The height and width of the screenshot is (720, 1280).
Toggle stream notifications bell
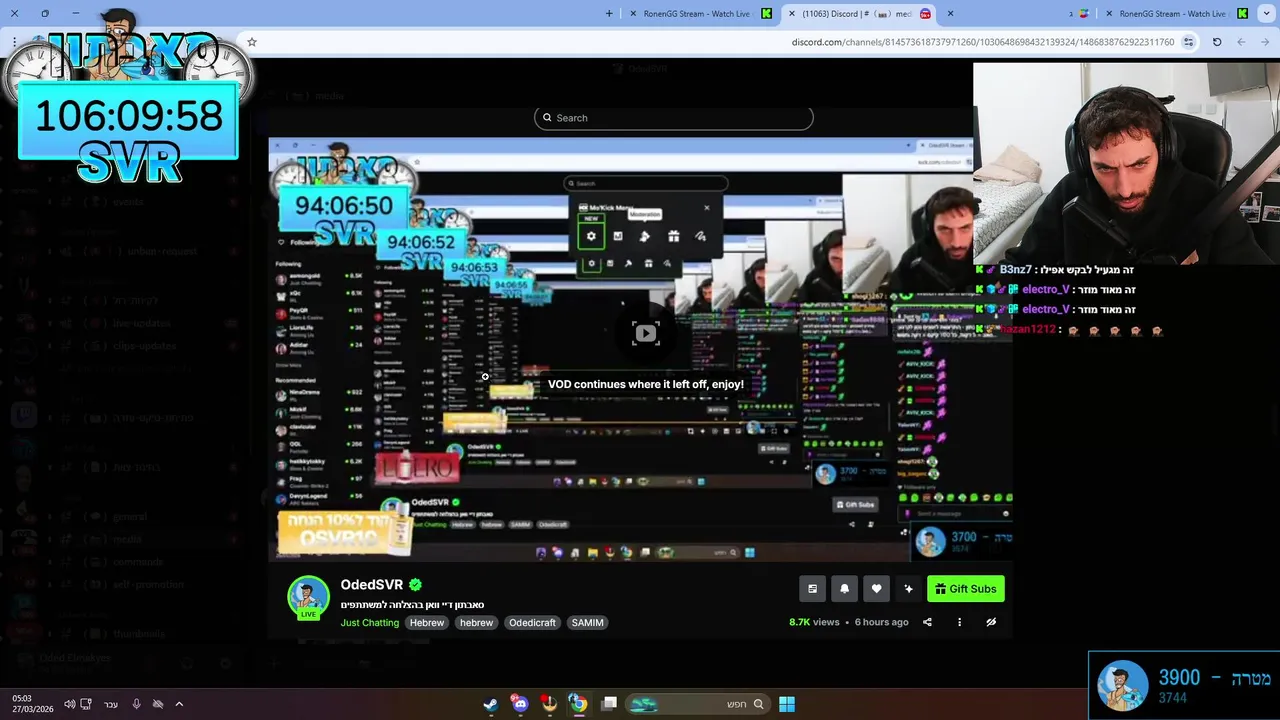click(844, 589)
